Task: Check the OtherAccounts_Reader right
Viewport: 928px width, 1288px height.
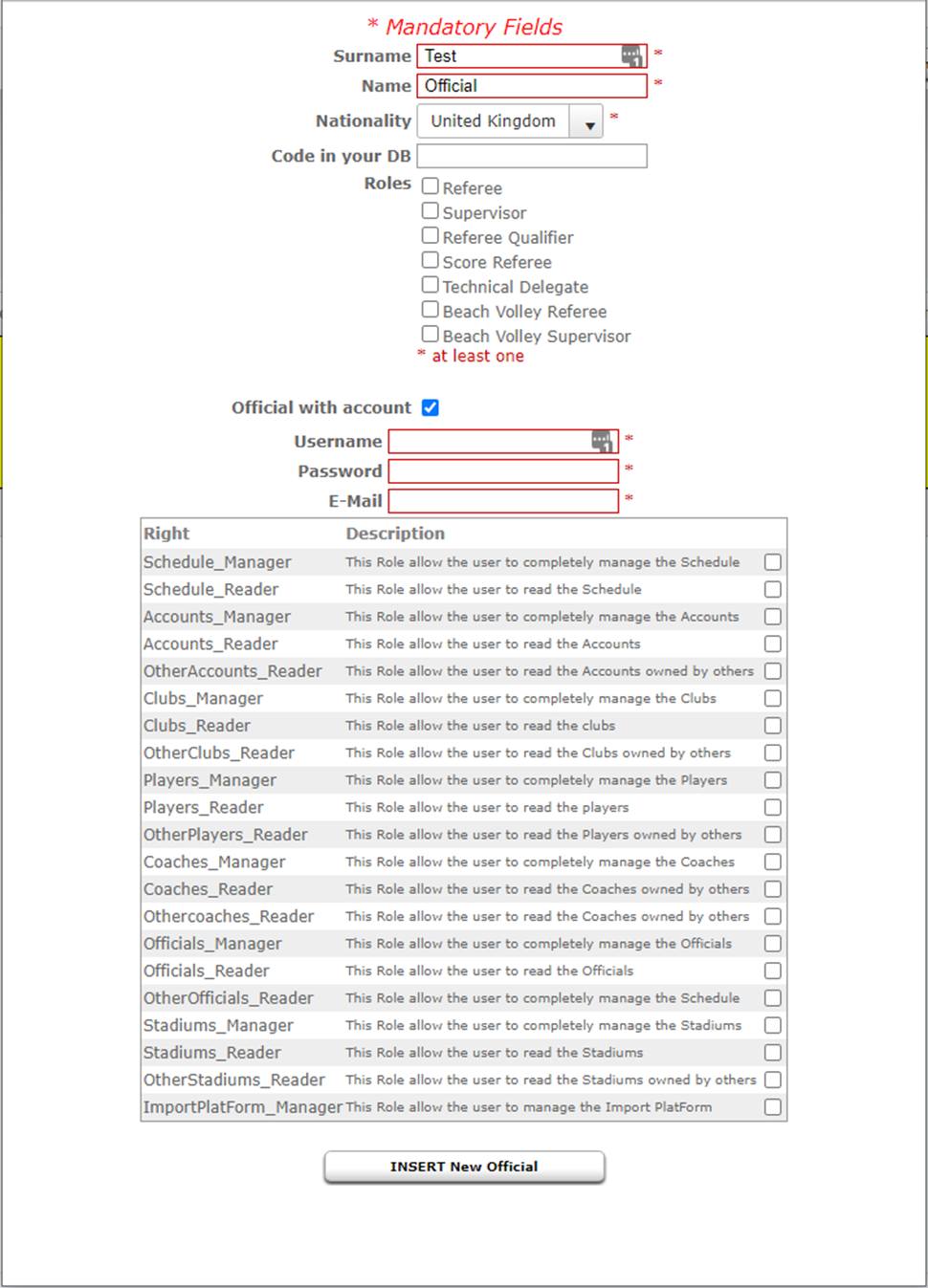Action: (773, 671)
